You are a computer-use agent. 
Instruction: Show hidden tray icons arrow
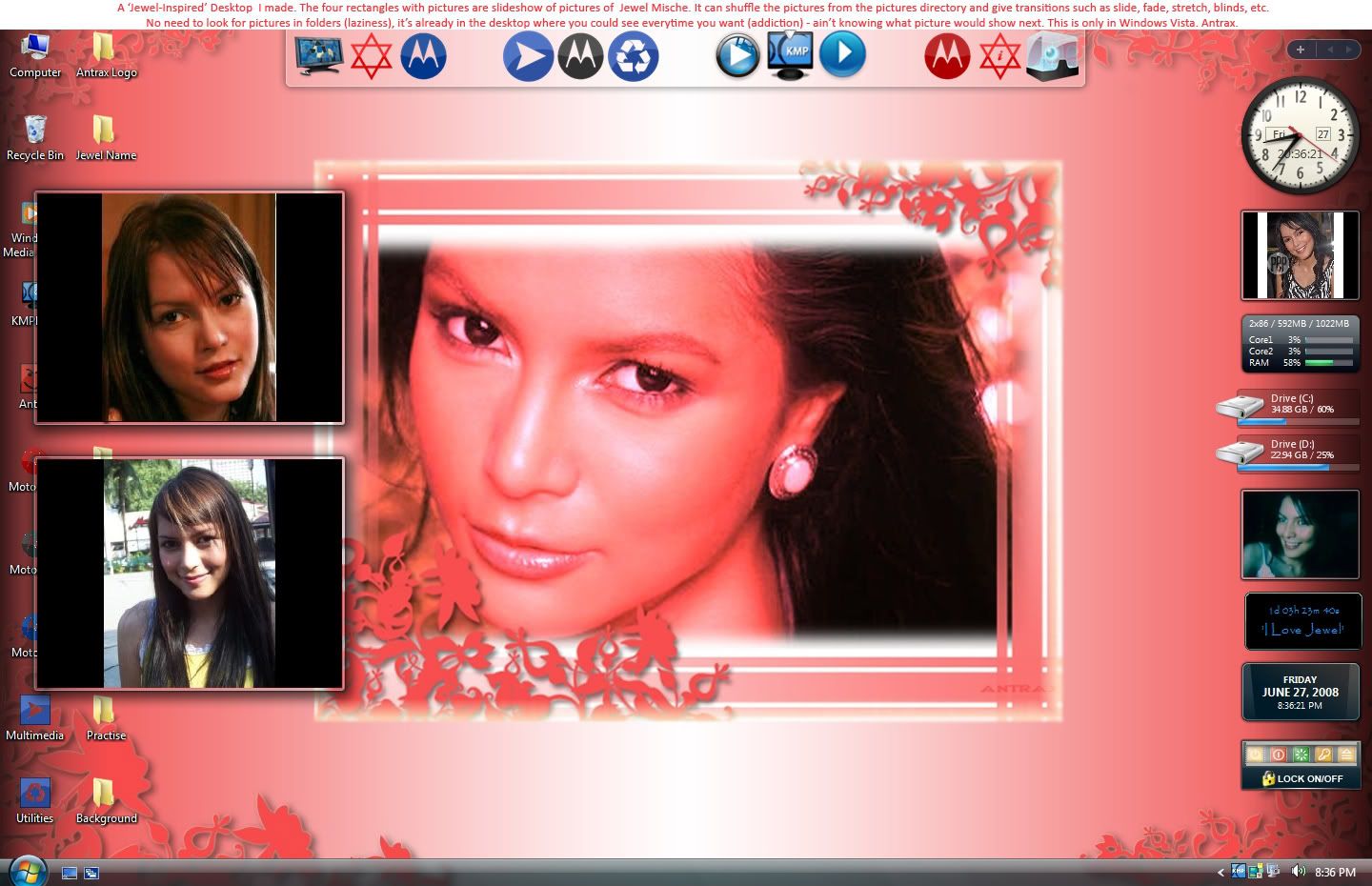(1221, 873)
